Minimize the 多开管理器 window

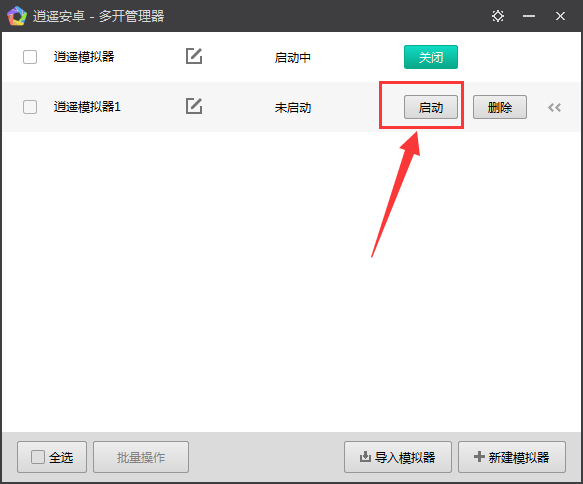coord(528,16)
